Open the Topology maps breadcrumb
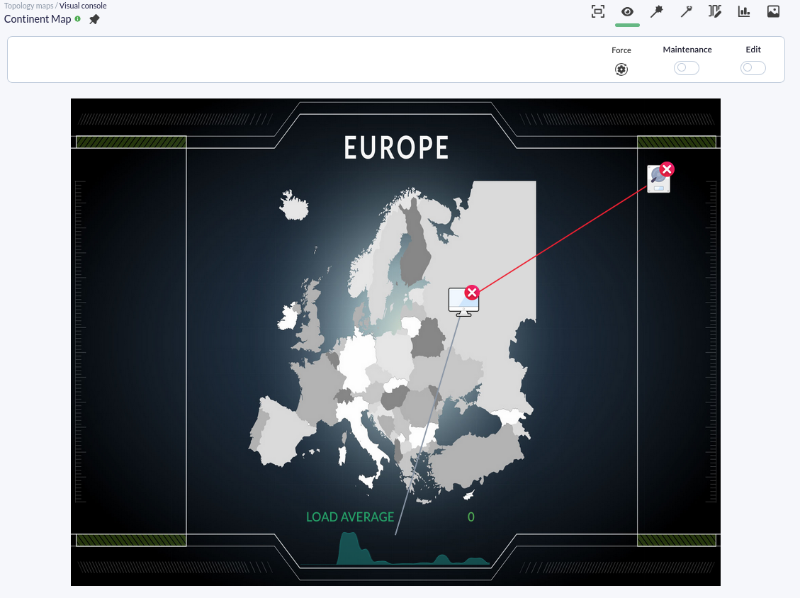Viewport: 800px width, 598px height. (29, 6)
